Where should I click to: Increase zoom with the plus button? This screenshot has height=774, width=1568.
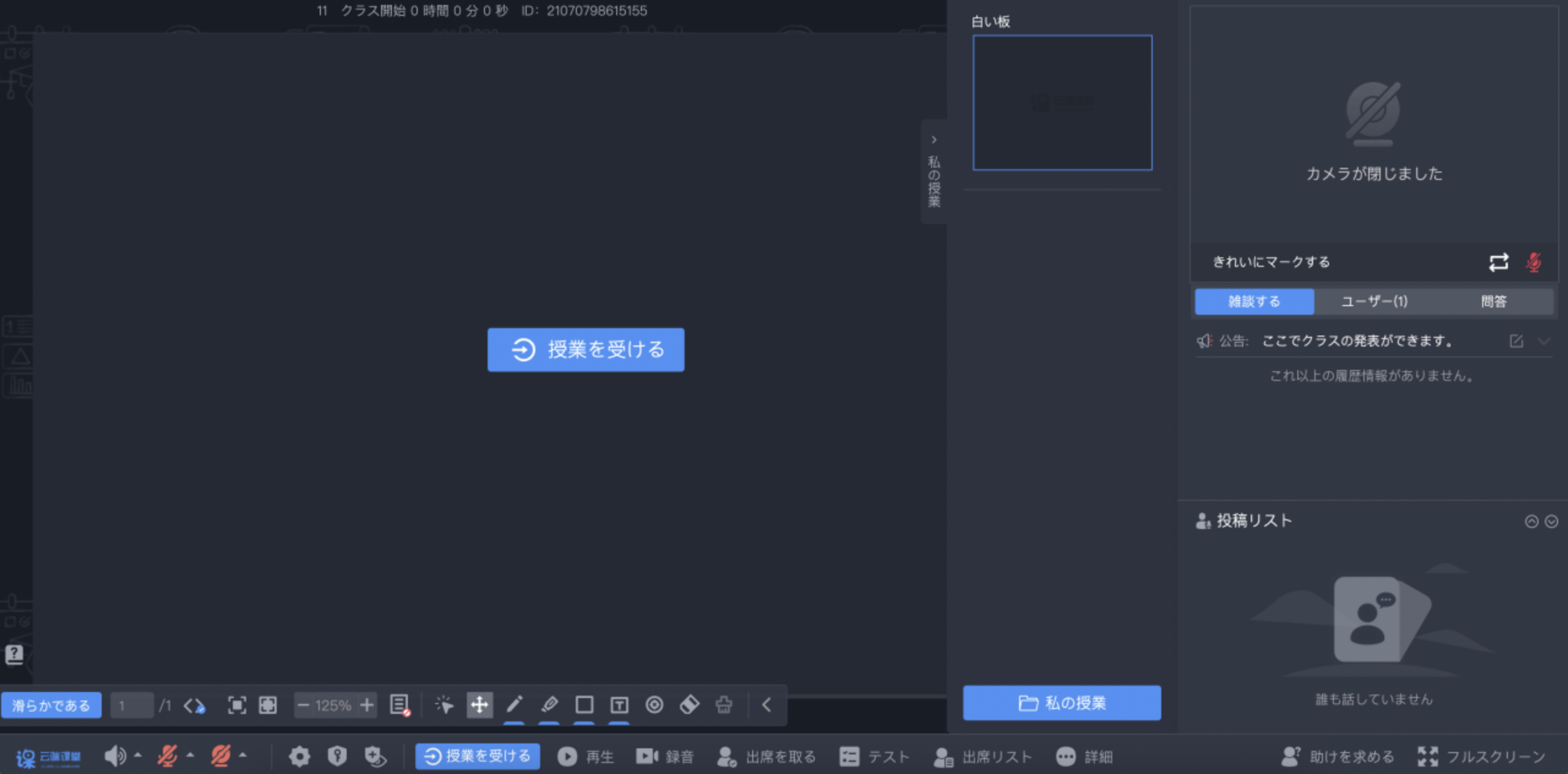coord(367,705)
